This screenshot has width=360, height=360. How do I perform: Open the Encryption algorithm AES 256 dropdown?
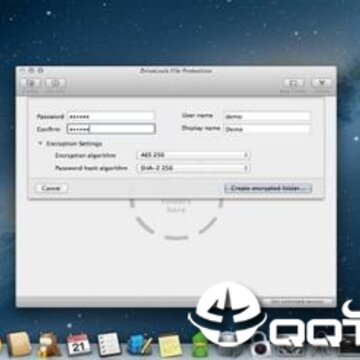click(x=193, y=155)
